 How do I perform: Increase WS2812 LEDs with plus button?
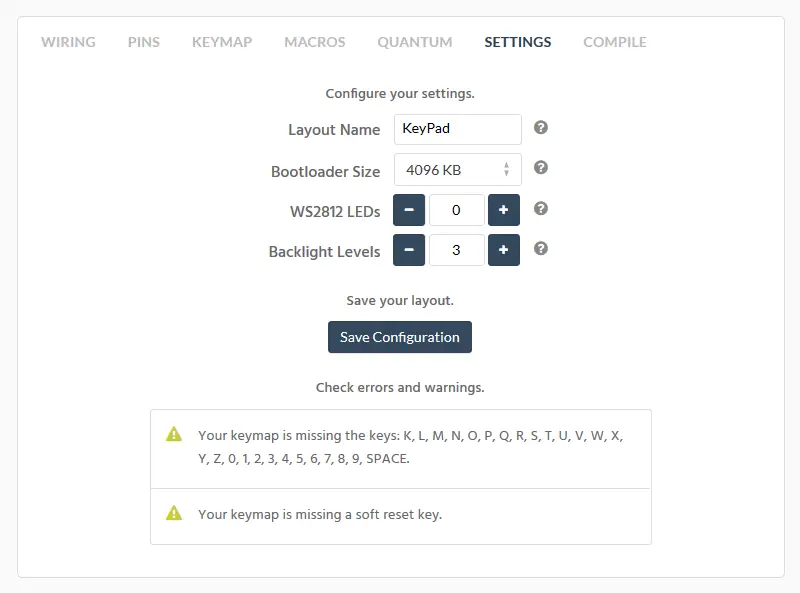504,210
